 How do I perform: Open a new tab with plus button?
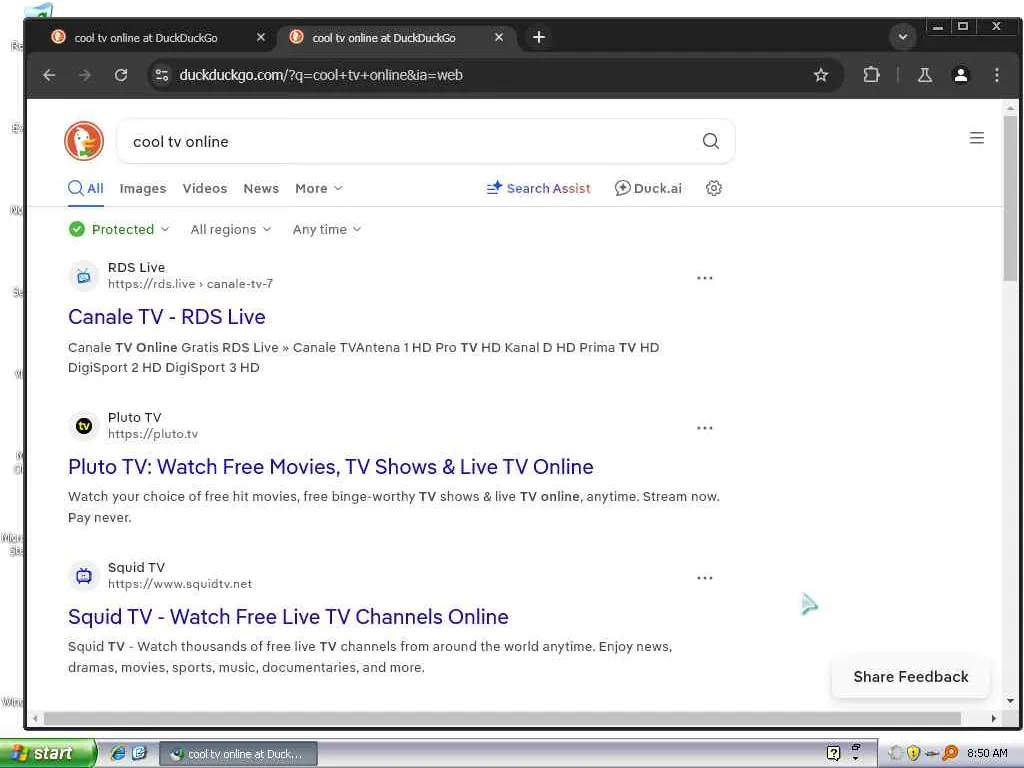539,37
